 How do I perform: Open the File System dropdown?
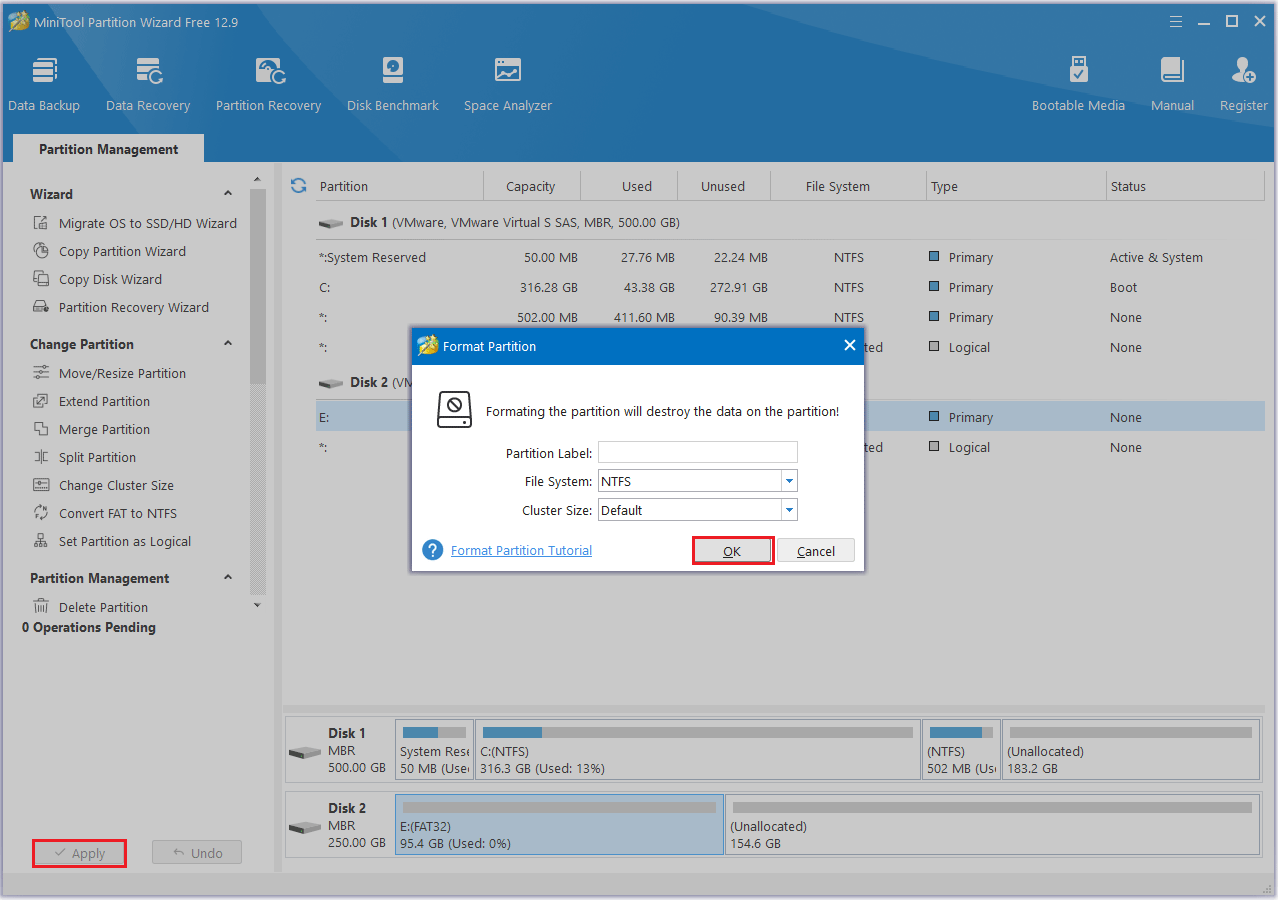[x=789, y=481]
